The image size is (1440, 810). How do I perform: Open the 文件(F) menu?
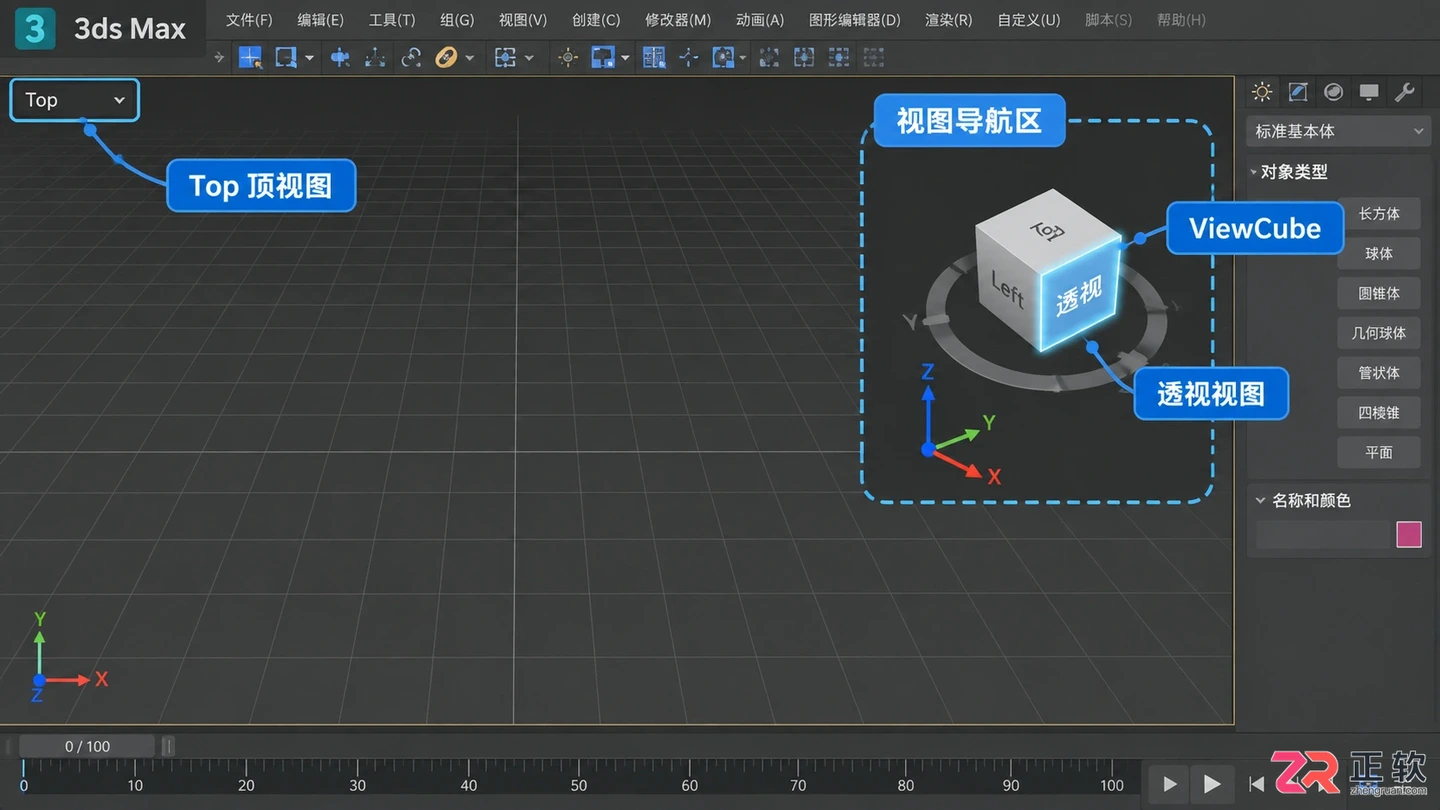tap(249, 20)
